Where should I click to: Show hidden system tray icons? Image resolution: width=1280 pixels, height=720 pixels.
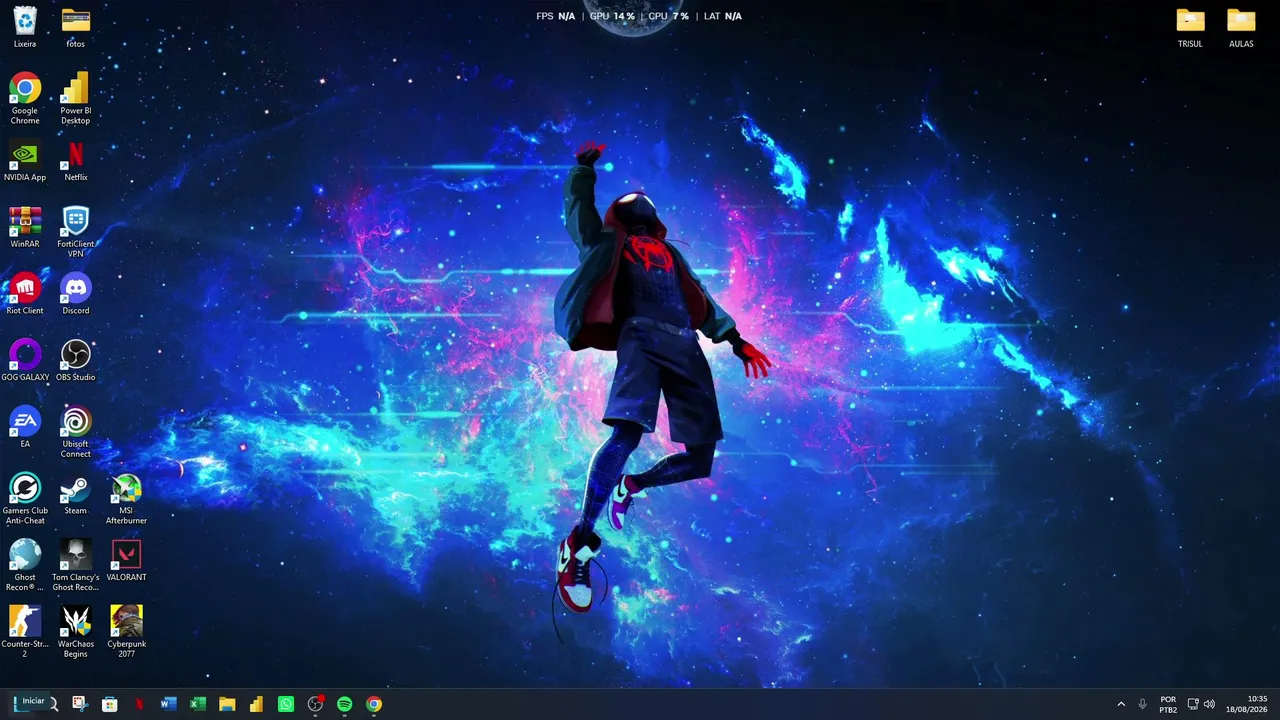point(1121,704)
